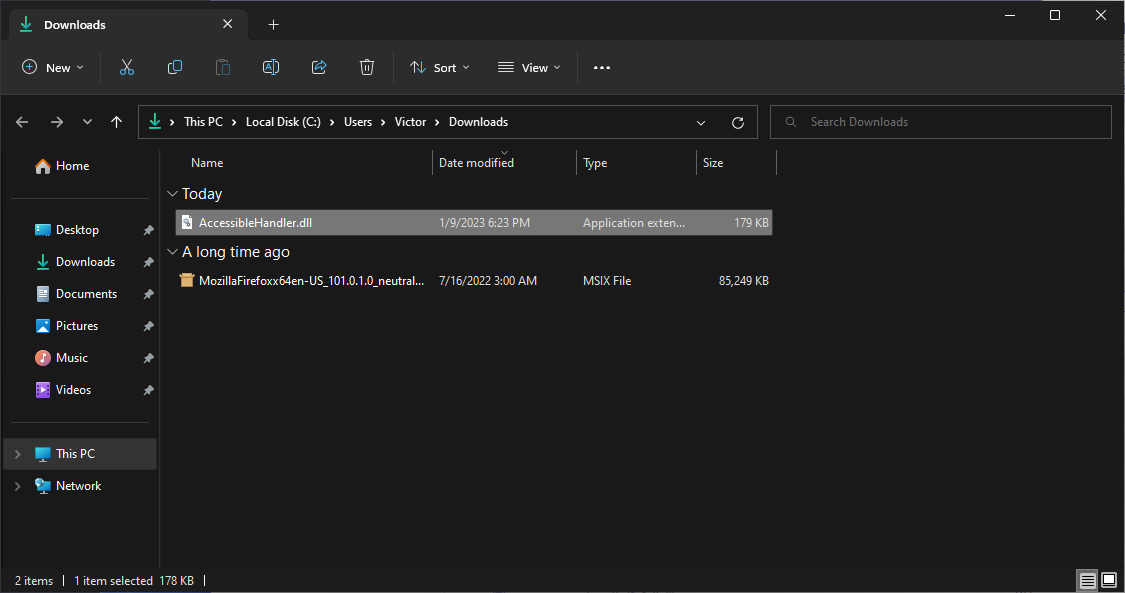Go back with the left arrow

tap(22, 122)
